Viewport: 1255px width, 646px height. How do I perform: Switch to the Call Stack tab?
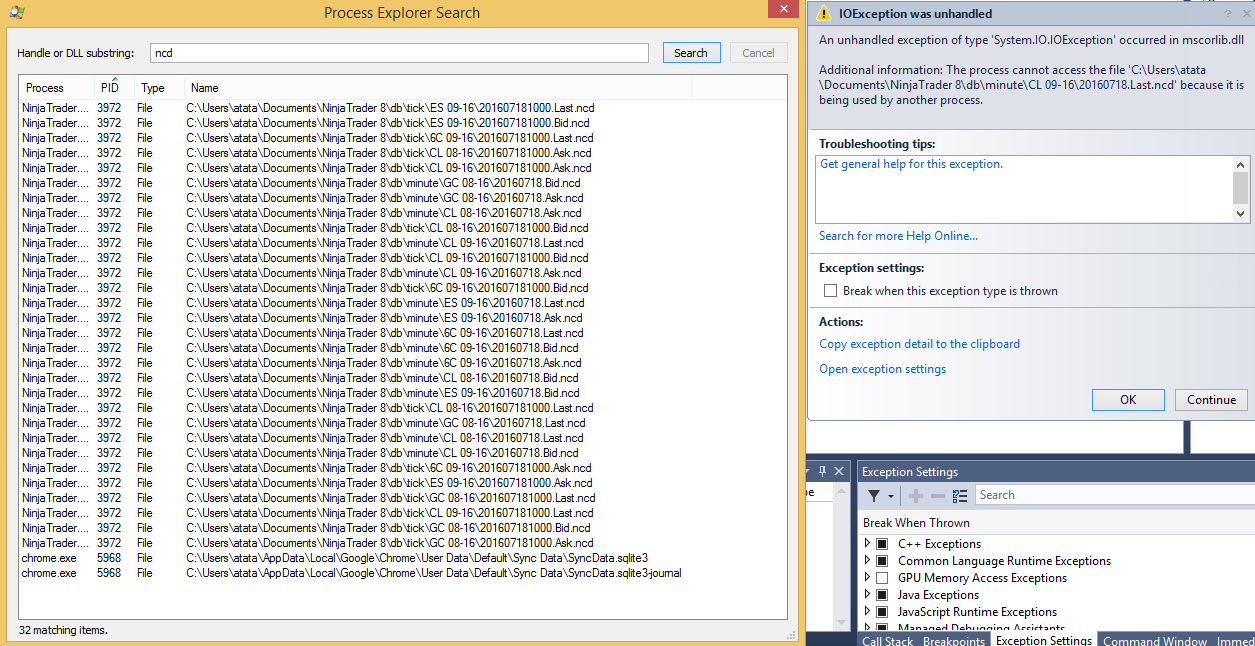[887, 640]
